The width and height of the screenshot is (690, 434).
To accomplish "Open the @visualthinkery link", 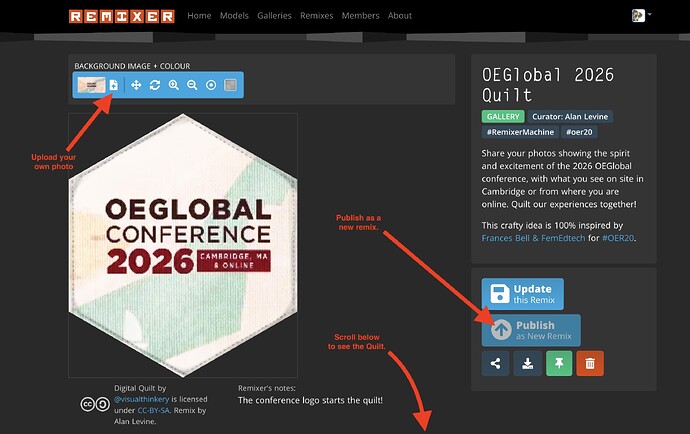I will tap(141, 399).
